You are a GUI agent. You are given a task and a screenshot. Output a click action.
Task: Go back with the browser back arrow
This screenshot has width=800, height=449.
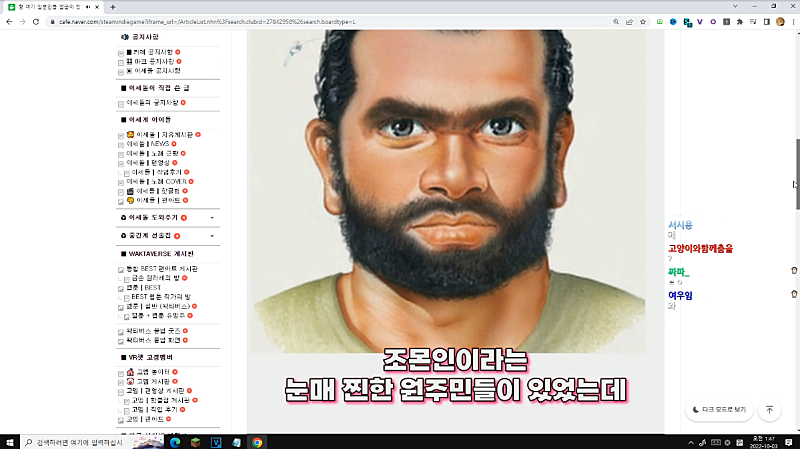pos(9,22)
